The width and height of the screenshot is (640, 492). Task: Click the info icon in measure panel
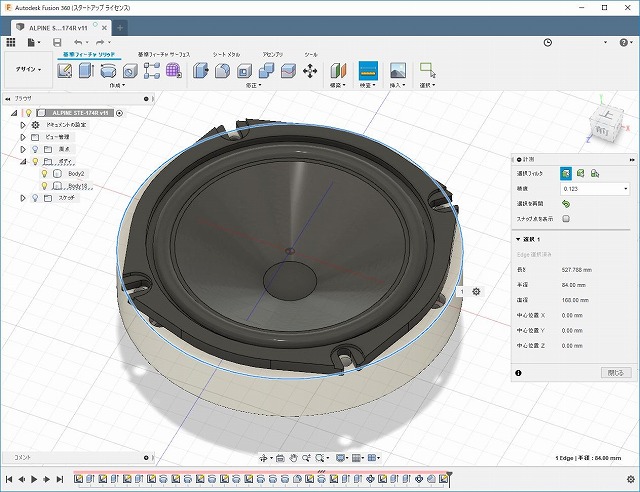(x=518, y=373)
